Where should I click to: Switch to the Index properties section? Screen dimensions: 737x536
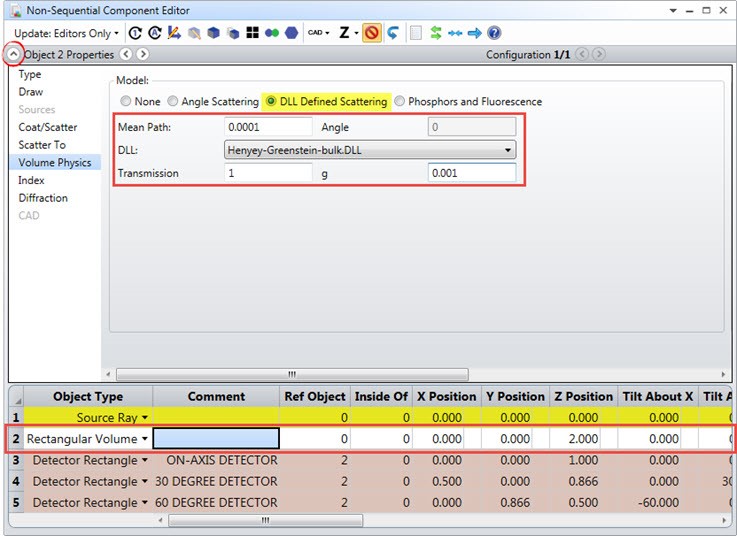(31, 180)
